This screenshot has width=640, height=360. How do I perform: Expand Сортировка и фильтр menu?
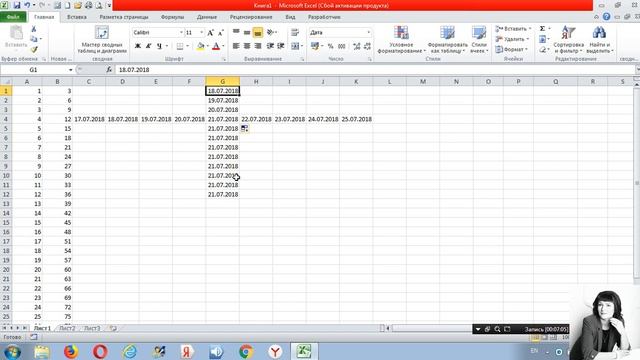coord(569,40)
